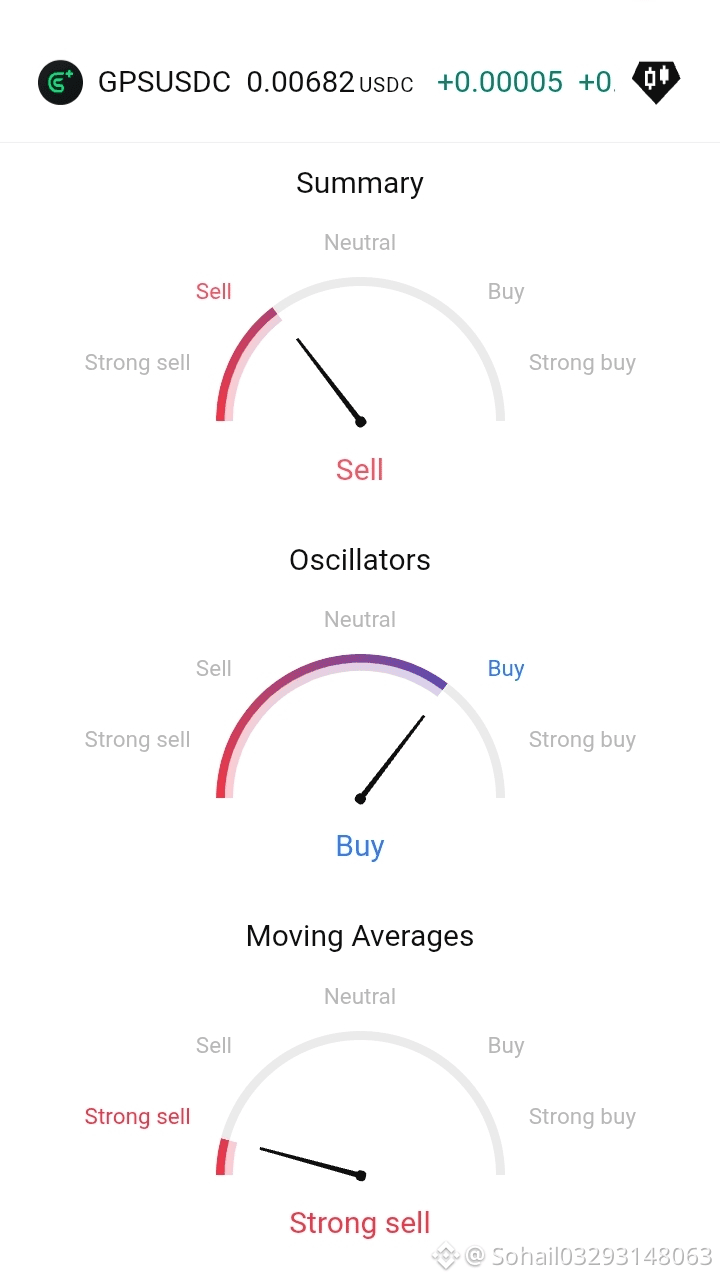The height and width of the screenshot is (1281, 720).
Task: Open the candlestick chart badge icon
Action: pos(656,82)
